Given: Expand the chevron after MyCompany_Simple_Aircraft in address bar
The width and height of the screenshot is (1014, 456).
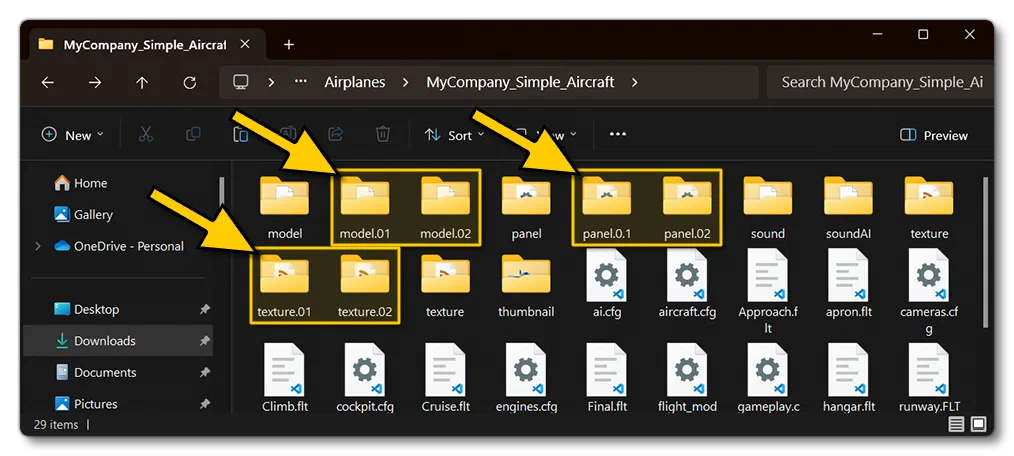Looking at the screenshot, I should (634, 82).
